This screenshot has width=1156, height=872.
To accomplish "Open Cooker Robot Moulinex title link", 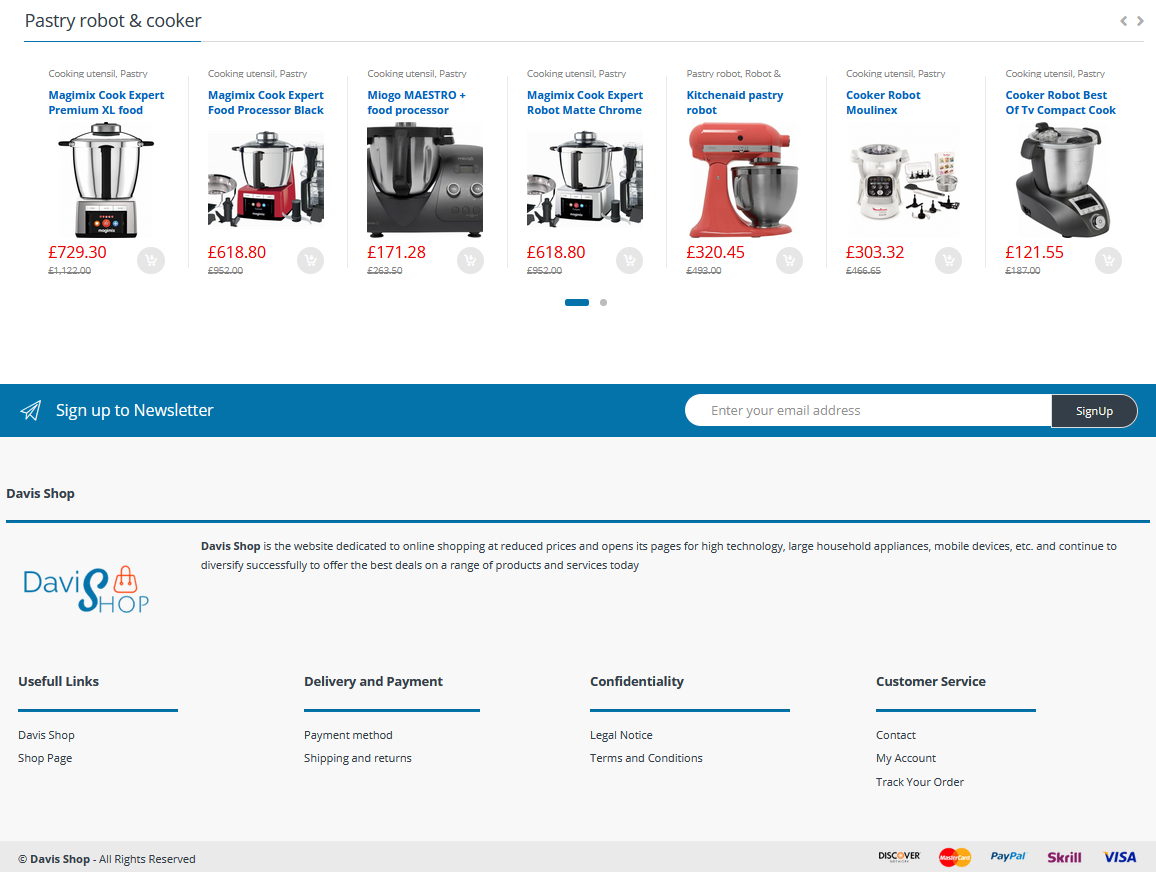I will pos(883,102).
